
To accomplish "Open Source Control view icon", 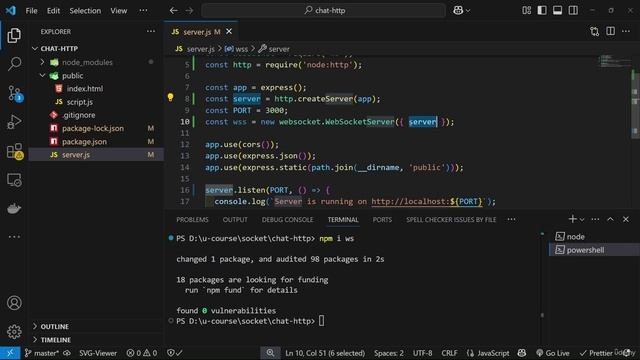I will (x=15, y=93).
